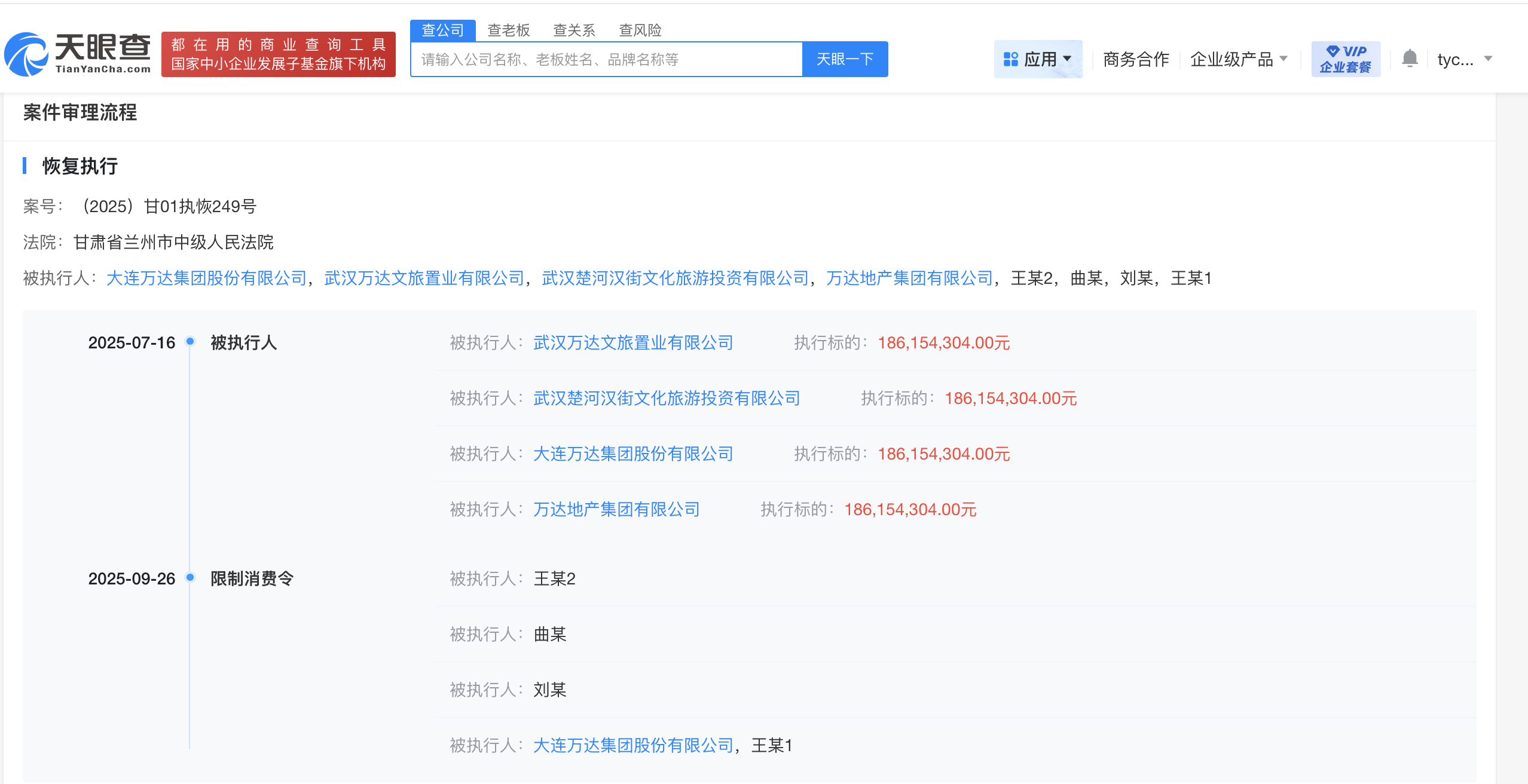
Task: Click inside the company search input field
Action: click(x=598, y=59)
